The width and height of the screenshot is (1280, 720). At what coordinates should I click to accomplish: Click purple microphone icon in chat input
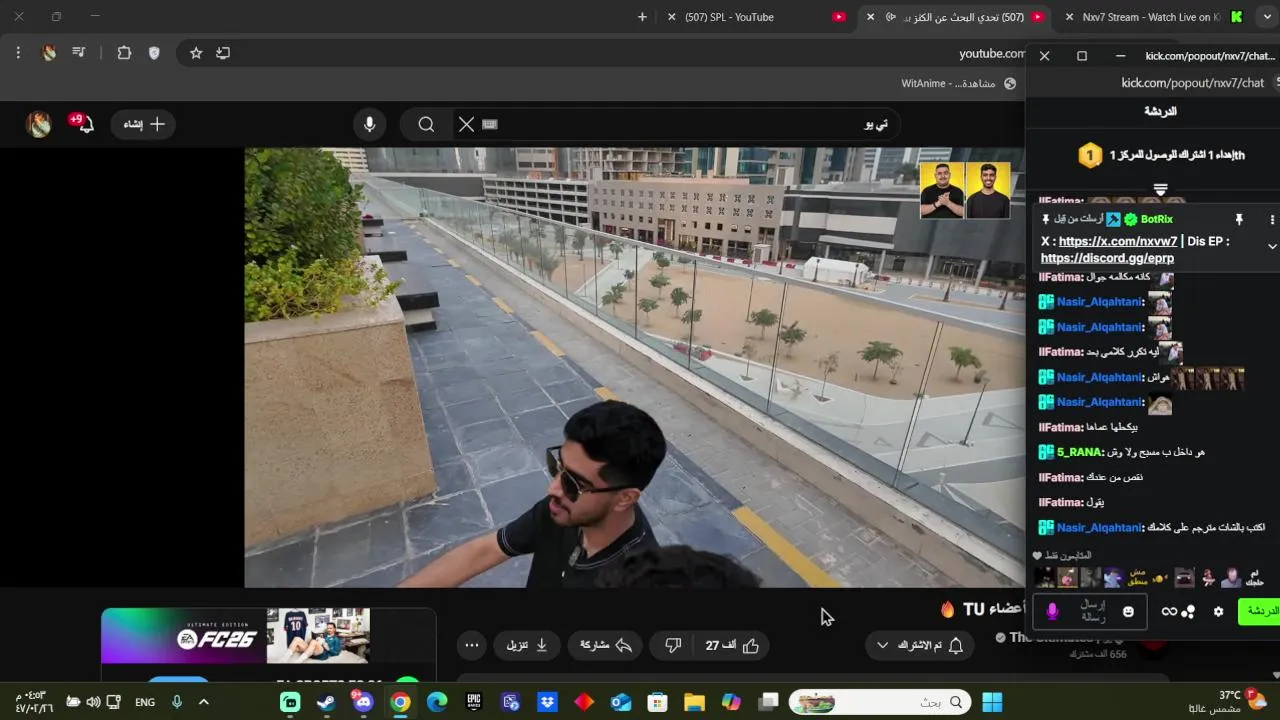point(1052,611)
